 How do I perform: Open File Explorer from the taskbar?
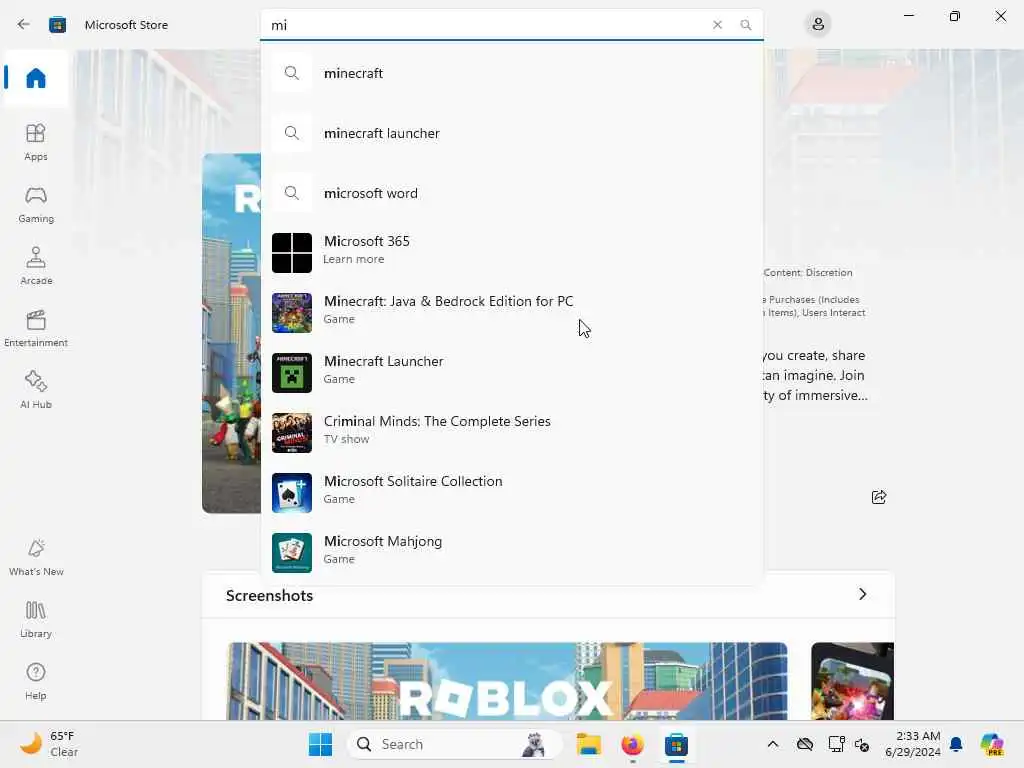pyautogui.click(x=588, y=744)
